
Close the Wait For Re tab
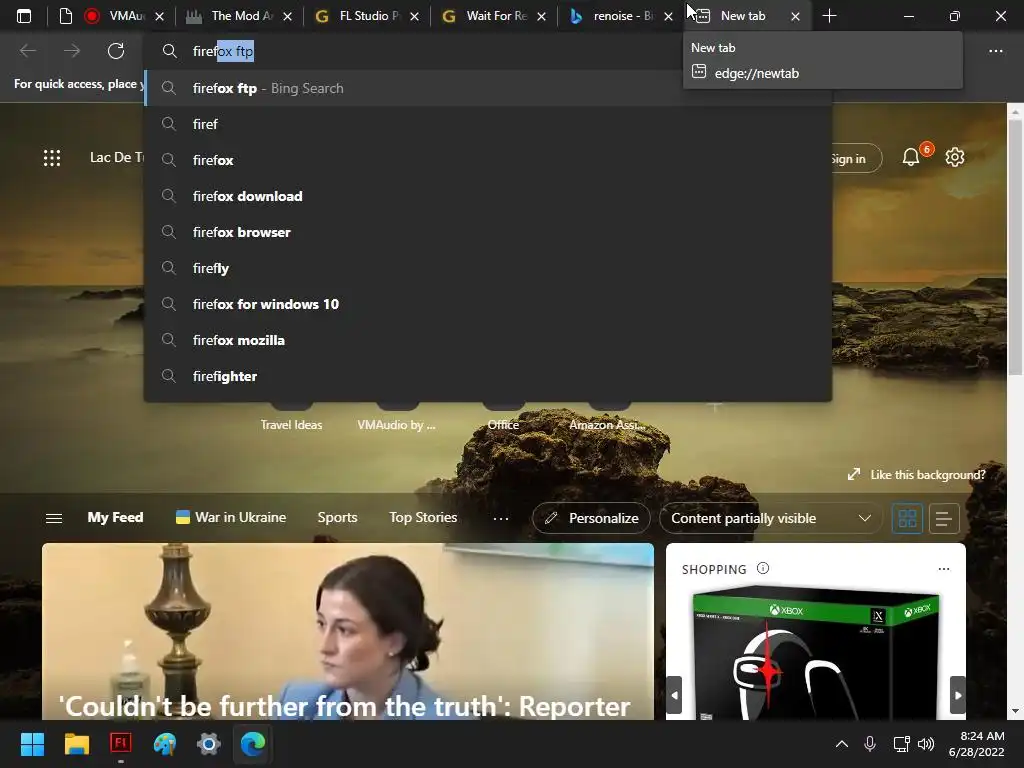(541, 16)
